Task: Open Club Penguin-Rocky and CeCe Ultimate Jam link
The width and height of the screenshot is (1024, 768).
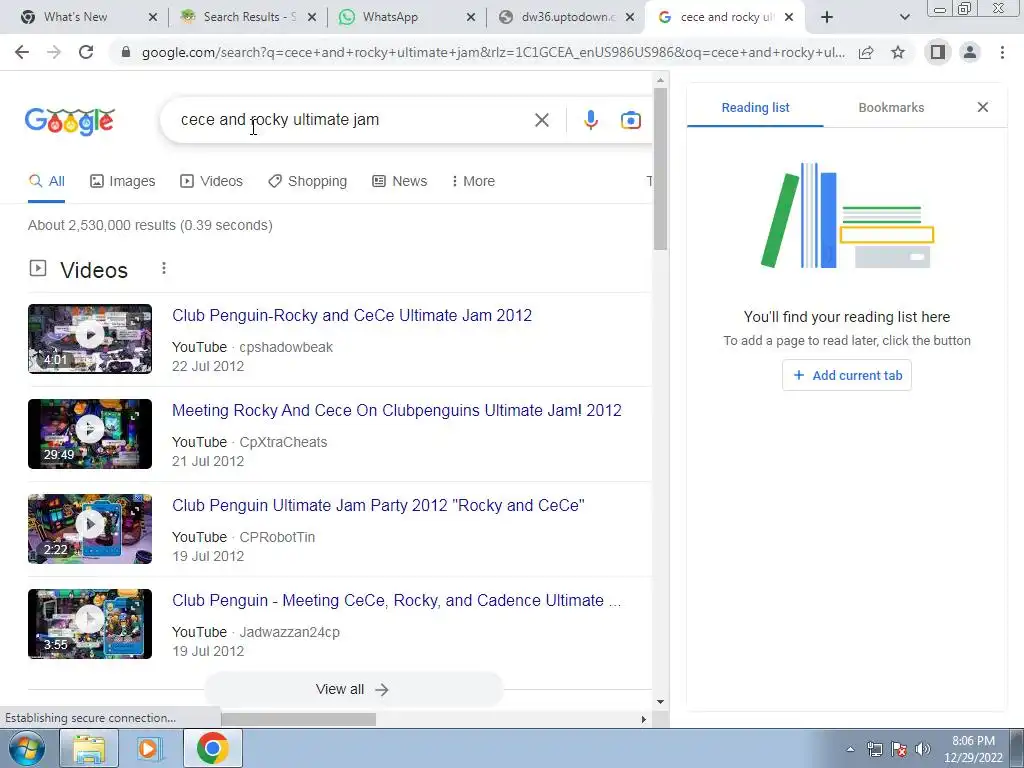Action: click(x=352, y=315)
